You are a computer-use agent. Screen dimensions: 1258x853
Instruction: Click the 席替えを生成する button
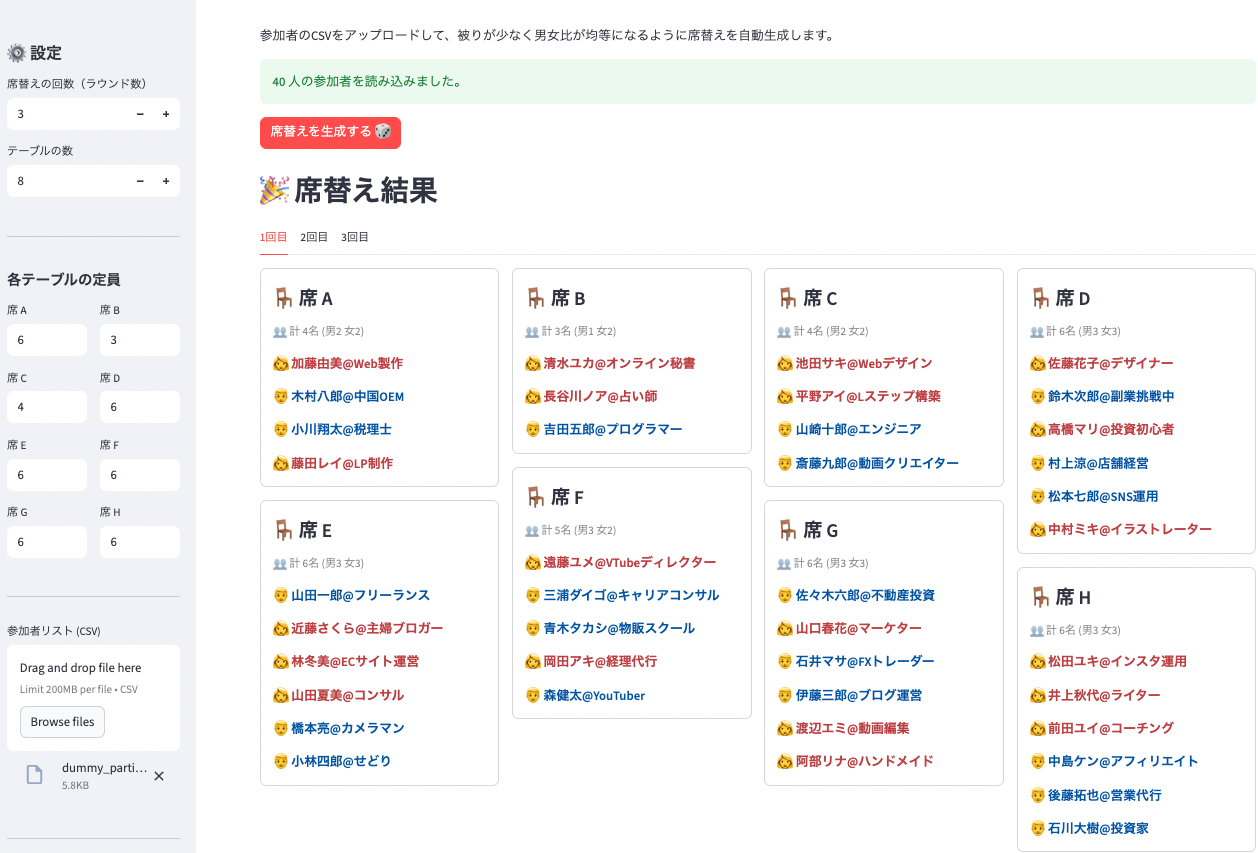click(330, 132)
